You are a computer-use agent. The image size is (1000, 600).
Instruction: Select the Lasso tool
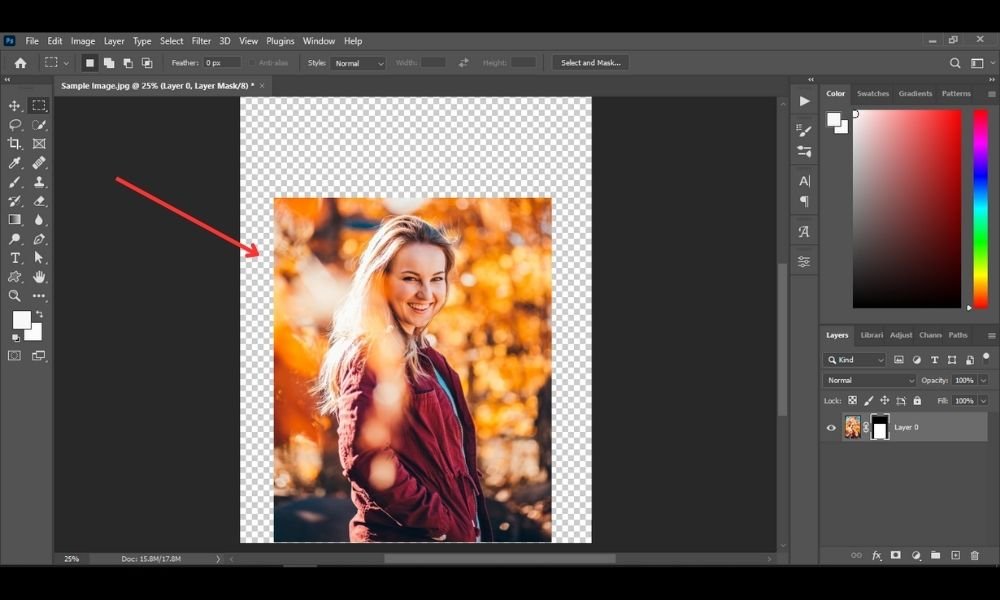tap(14, 124)
